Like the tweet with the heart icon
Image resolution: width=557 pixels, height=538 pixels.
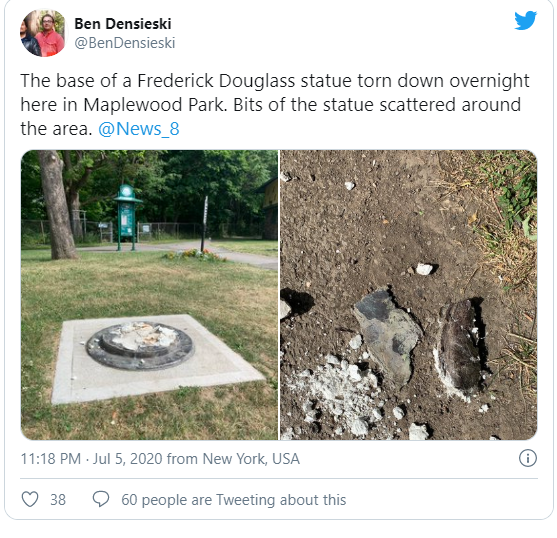[x=30, y=499]
